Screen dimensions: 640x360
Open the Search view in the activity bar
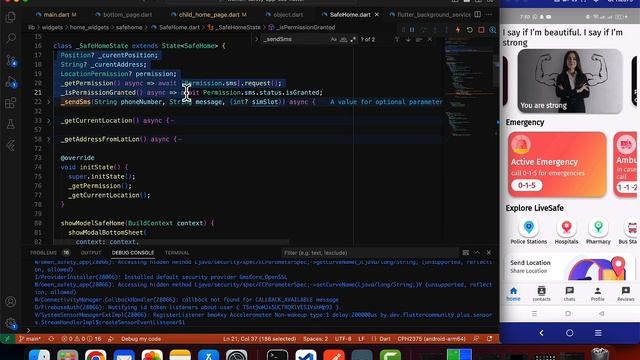pyautogui.click(x=11, y=38)
